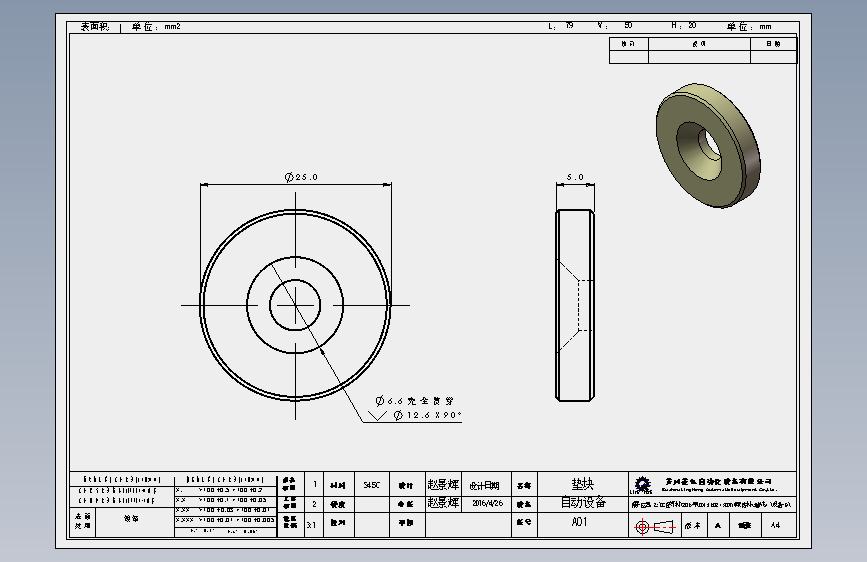Image resolution: width=867 pixels, height=562 pixels.
Task: Click the red projection symbol in title block
Action: [655, 527]
